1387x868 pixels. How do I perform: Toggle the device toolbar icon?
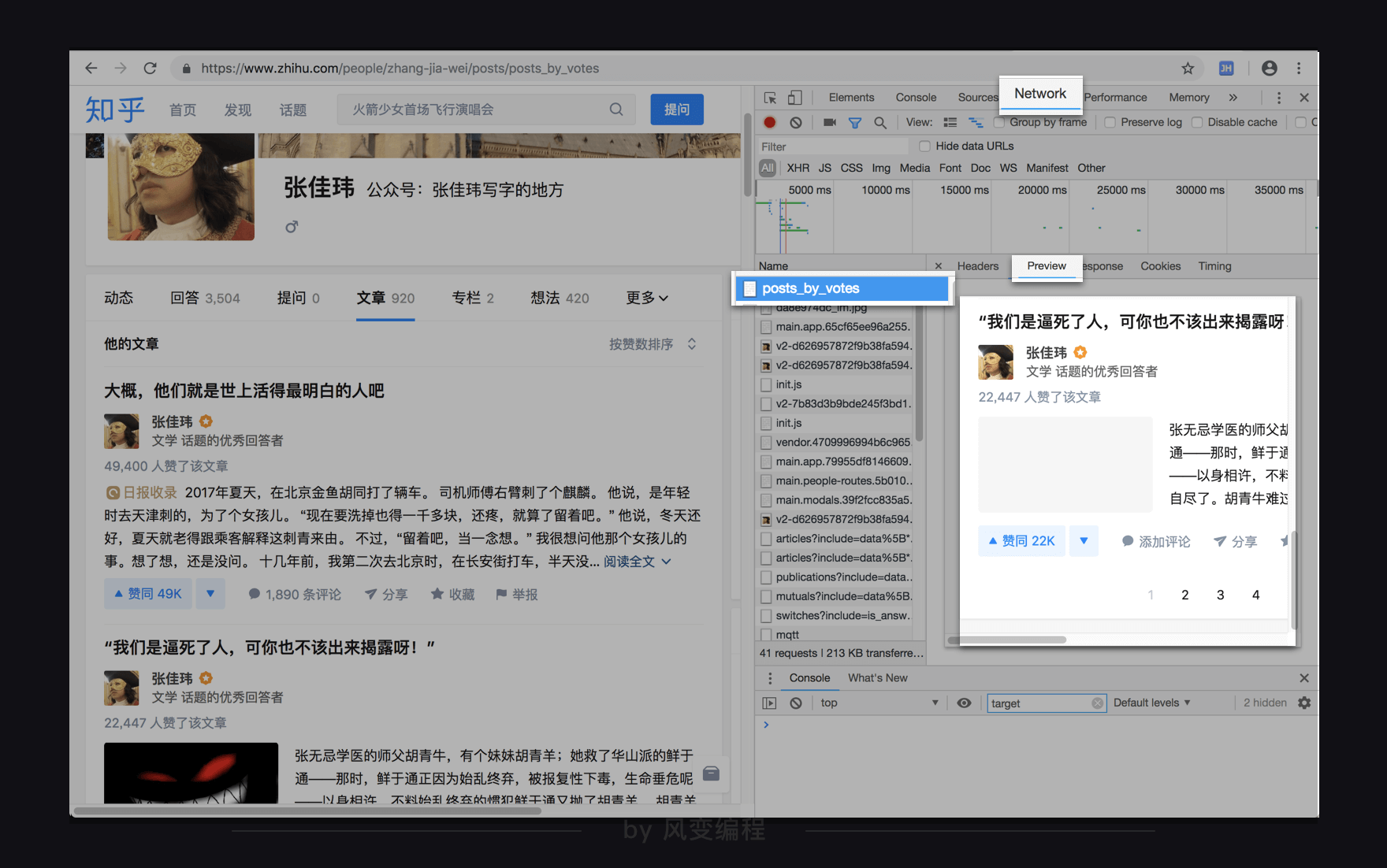point(795,97)
